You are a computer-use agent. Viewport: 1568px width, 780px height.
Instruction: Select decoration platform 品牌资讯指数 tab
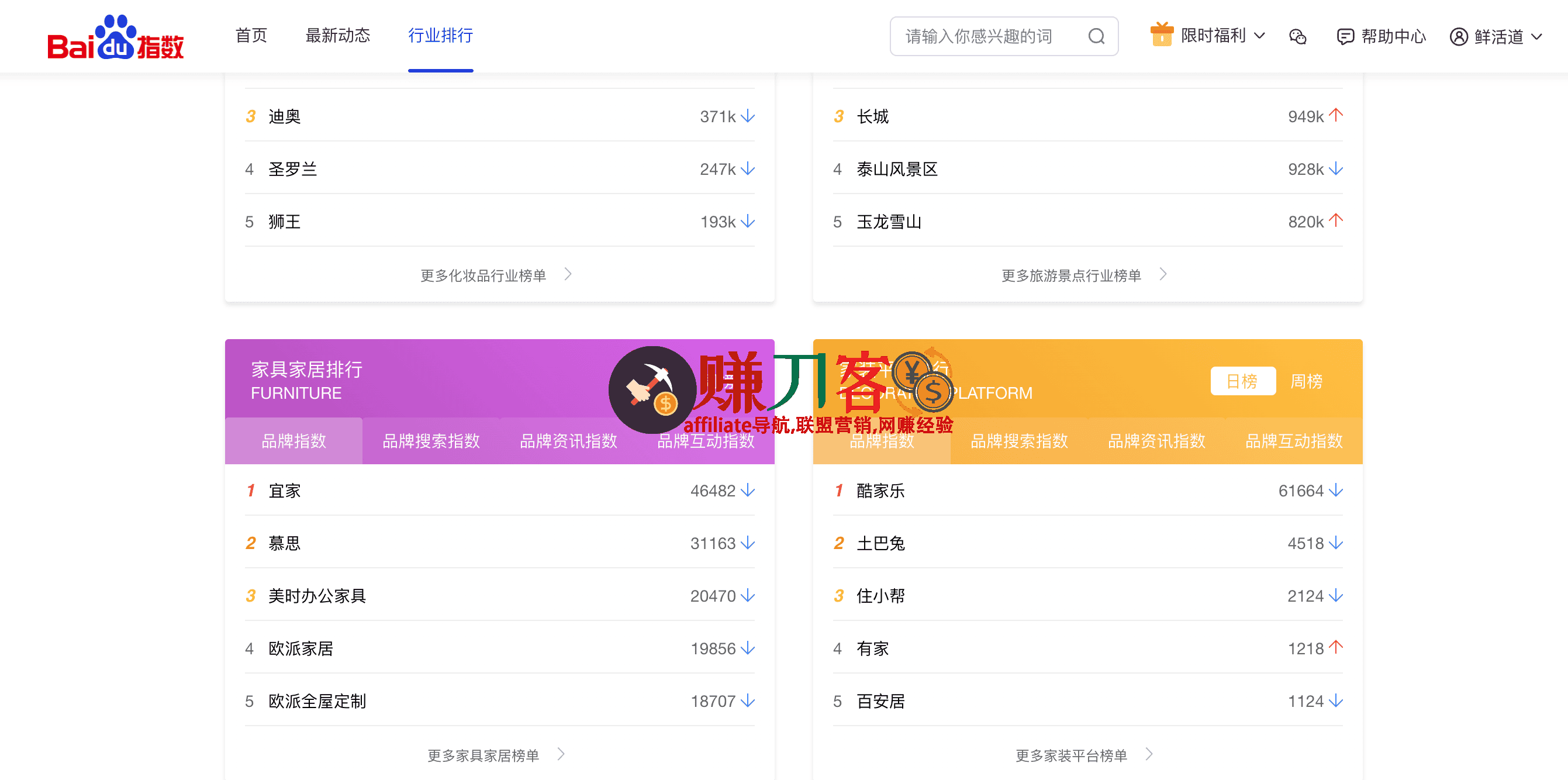click(x=1156, y=441)
